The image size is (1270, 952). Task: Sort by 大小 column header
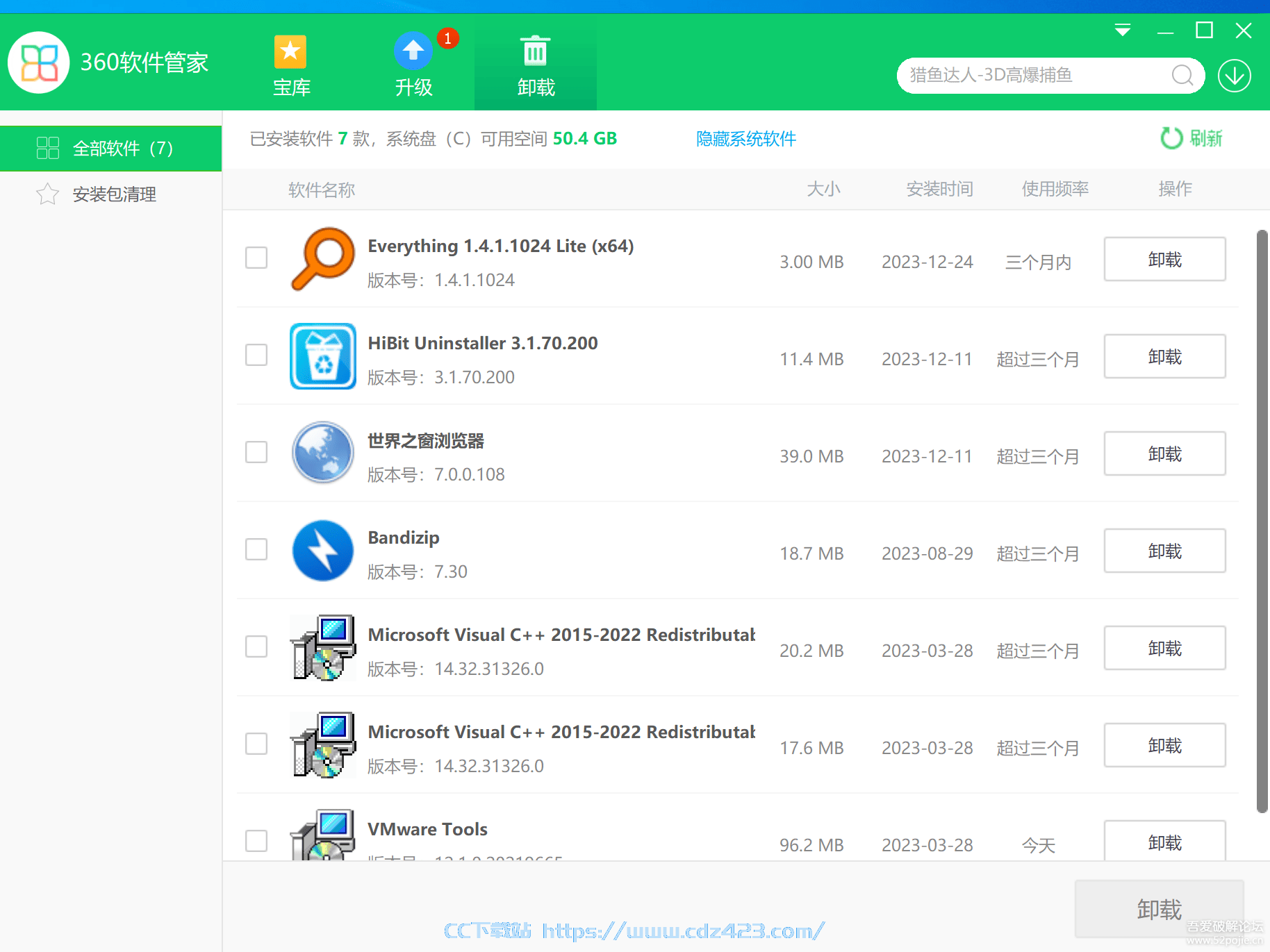tap(824, 189)
